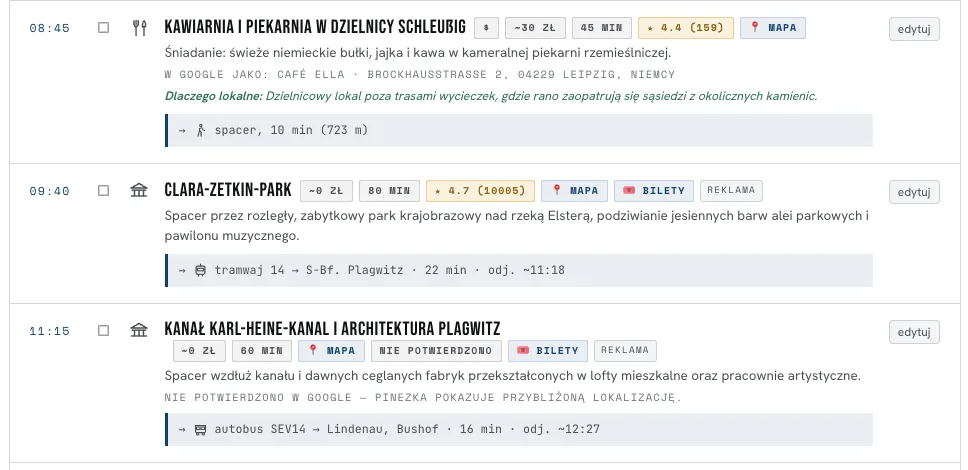Open BILETY for Clara-Zetkin-Park
This screenshot has height=470, width=968.
pyautogui.click(x=654, y=191)
